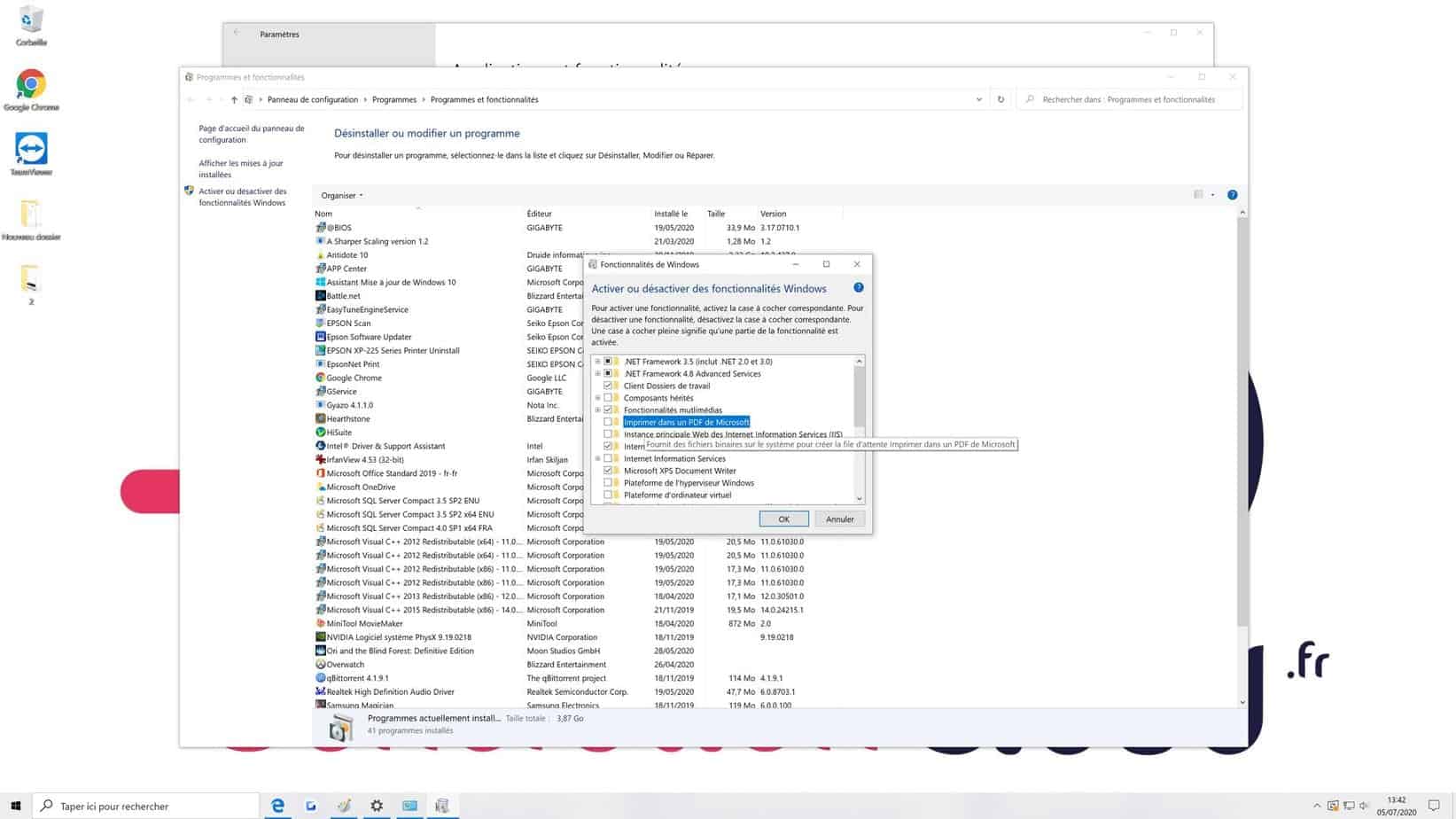The image size is (1456, 819).
Task: Select the @BIOS program icon
Action: point(321,228)
